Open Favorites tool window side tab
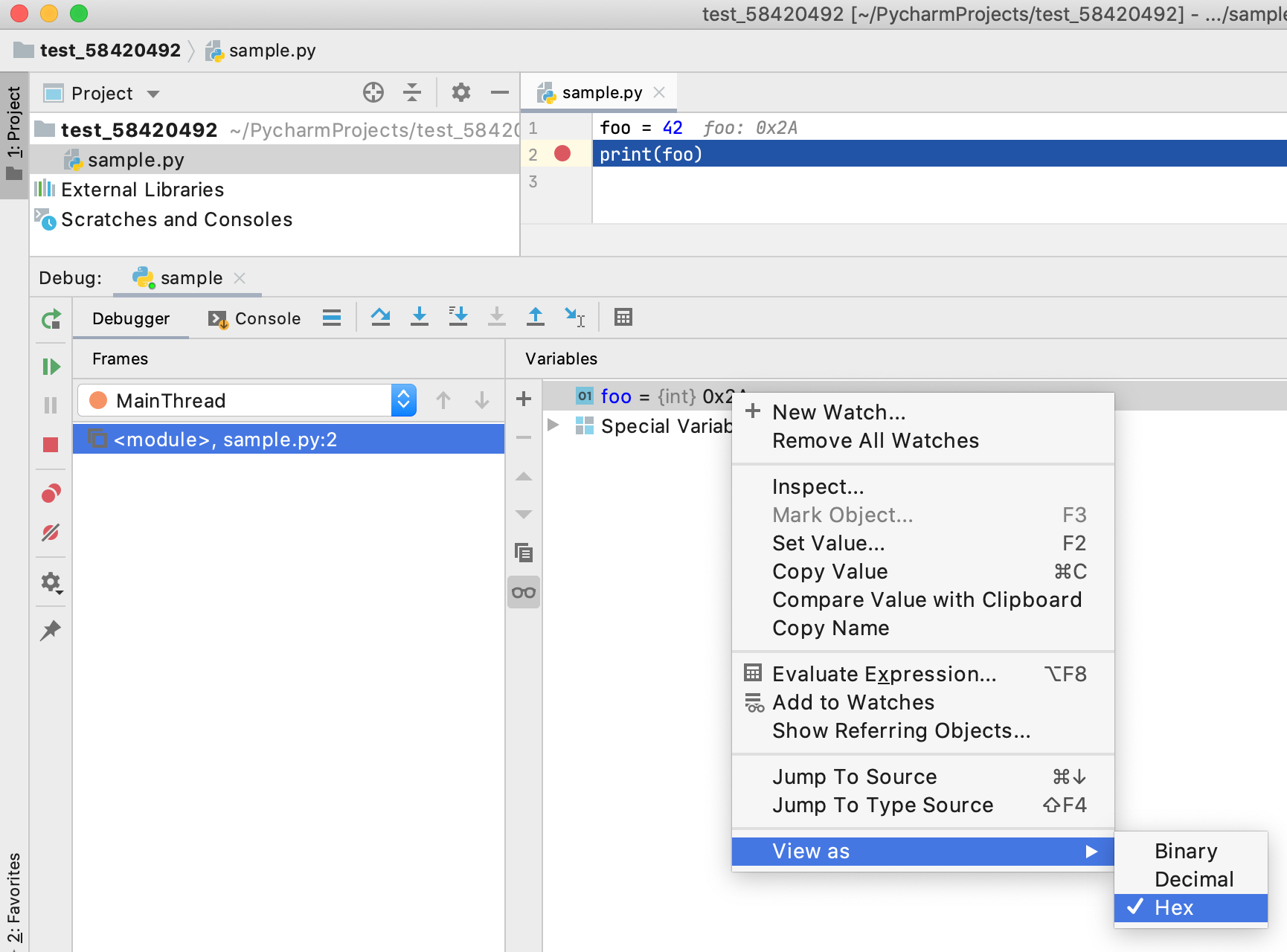The width and height of the screenshot is (1287, 952). [14, 898]
